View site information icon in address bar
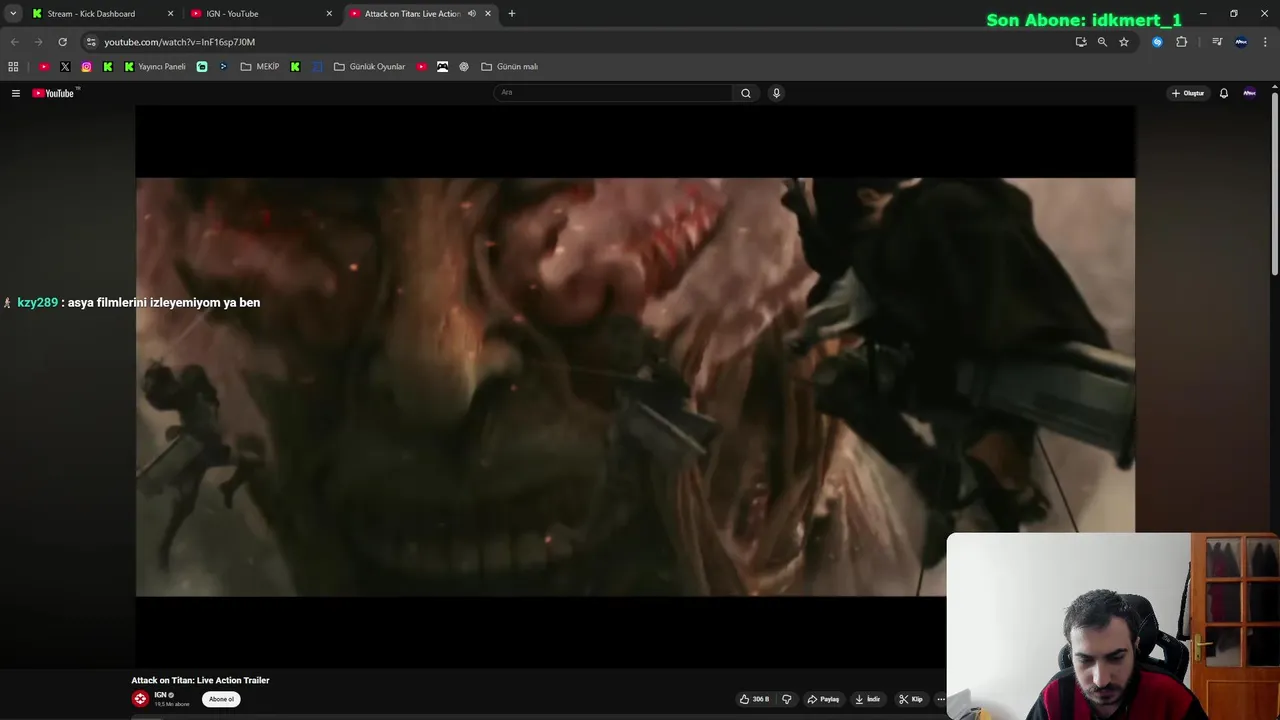This screenshot has height=720, width=1280. click(91, 42)
